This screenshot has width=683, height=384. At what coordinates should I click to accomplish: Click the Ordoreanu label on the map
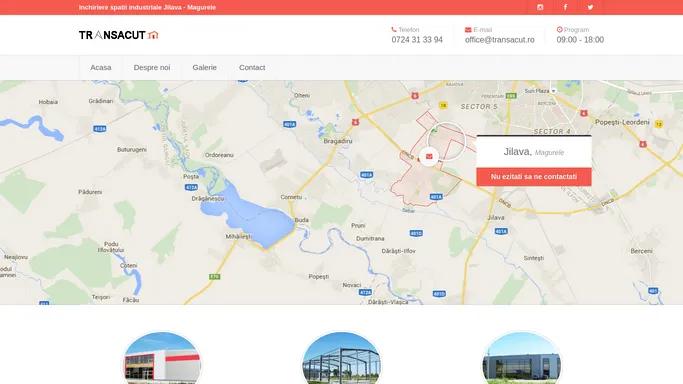pyautogui.click(x=219, y=155)
